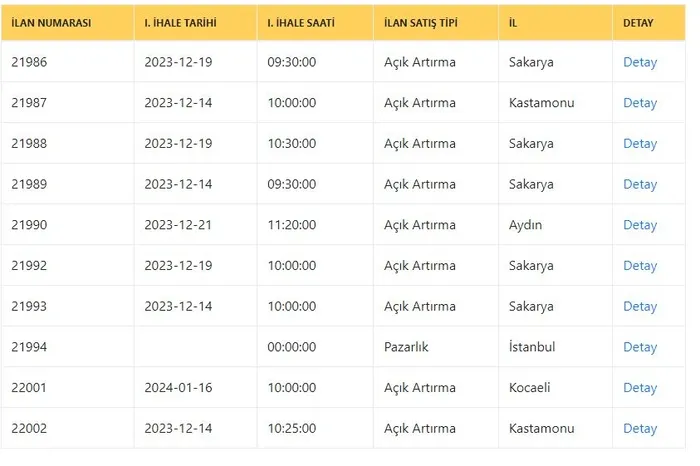The image size is (700, 466).
Task: View details of İstanbul Pazarlık listing 21994
Action: [640, 347]
